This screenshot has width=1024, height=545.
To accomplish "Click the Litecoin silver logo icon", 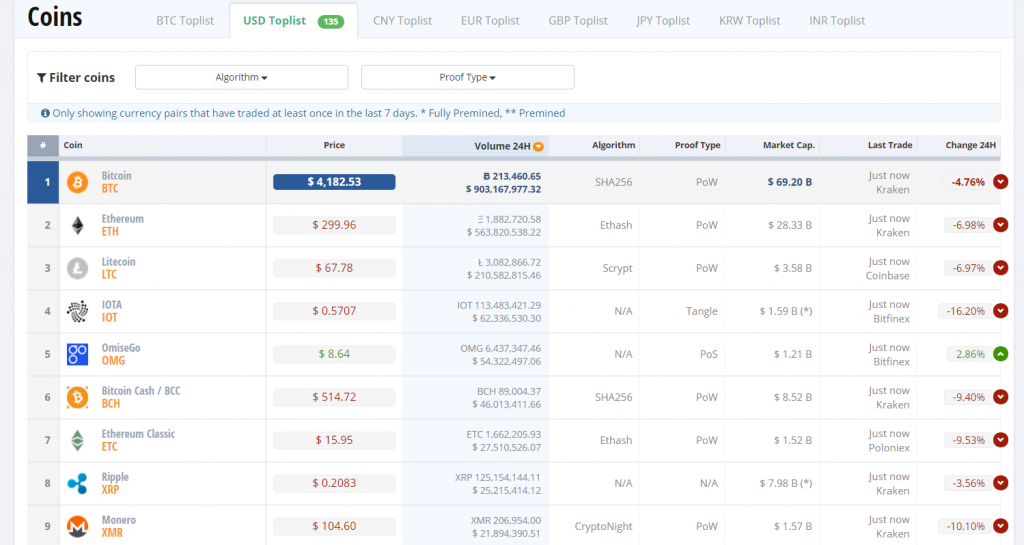I will (x=77, y=268).
